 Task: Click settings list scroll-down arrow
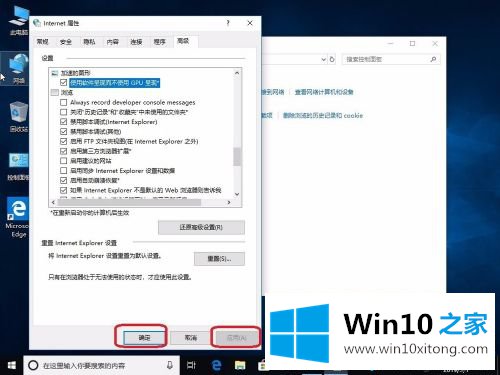pos(237,194)
